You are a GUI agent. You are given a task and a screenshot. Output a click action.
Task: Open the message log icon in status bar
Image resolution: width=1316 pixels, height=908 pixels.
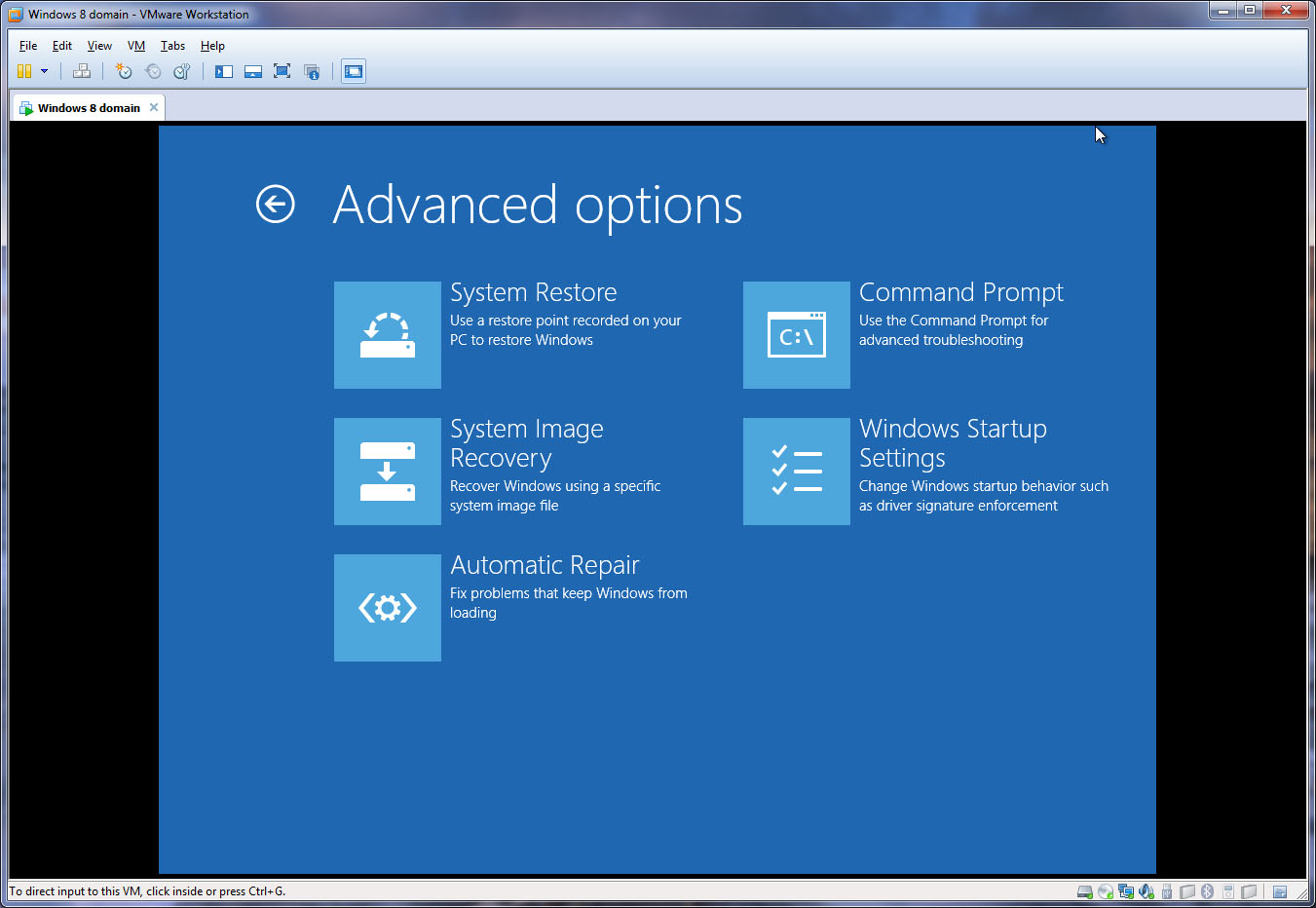pyautogui.click(x=1280, y=891)
